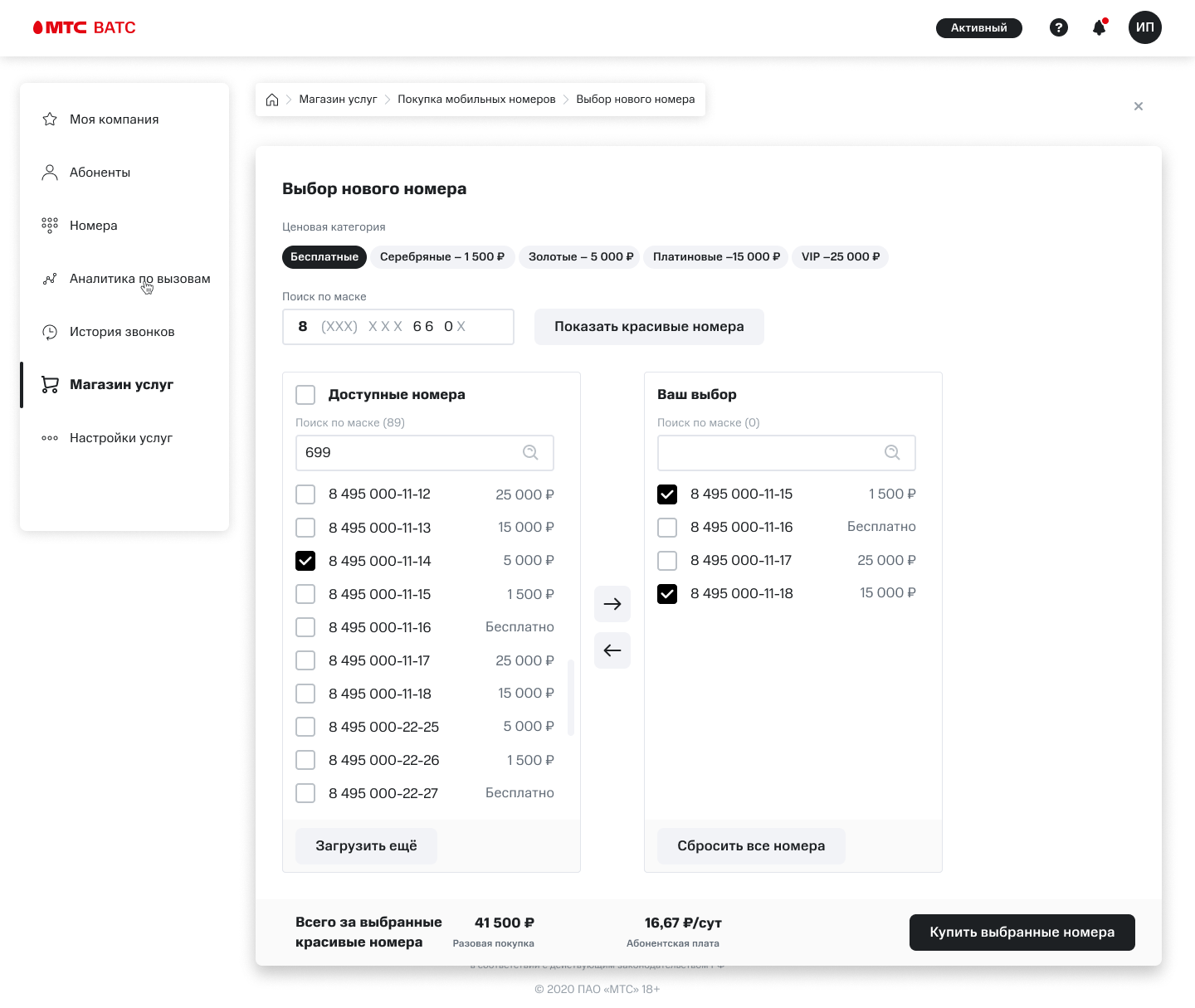Go to Магазин услуг breadcrumb
Viewport: 1195px width, 1008px height.
(338, 100)
